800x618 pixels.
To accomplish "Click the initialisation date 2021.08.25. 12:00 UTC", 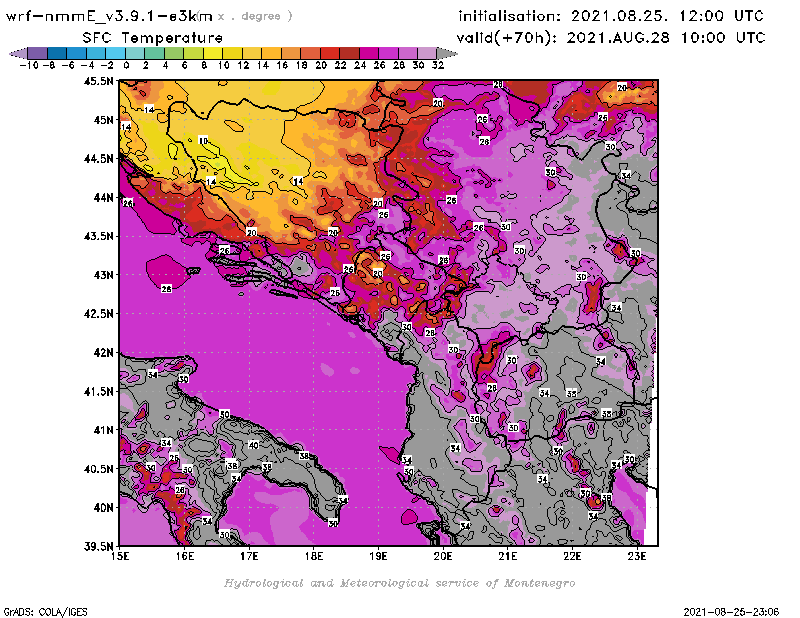I will pyautogui.click(x=667, y=16).
